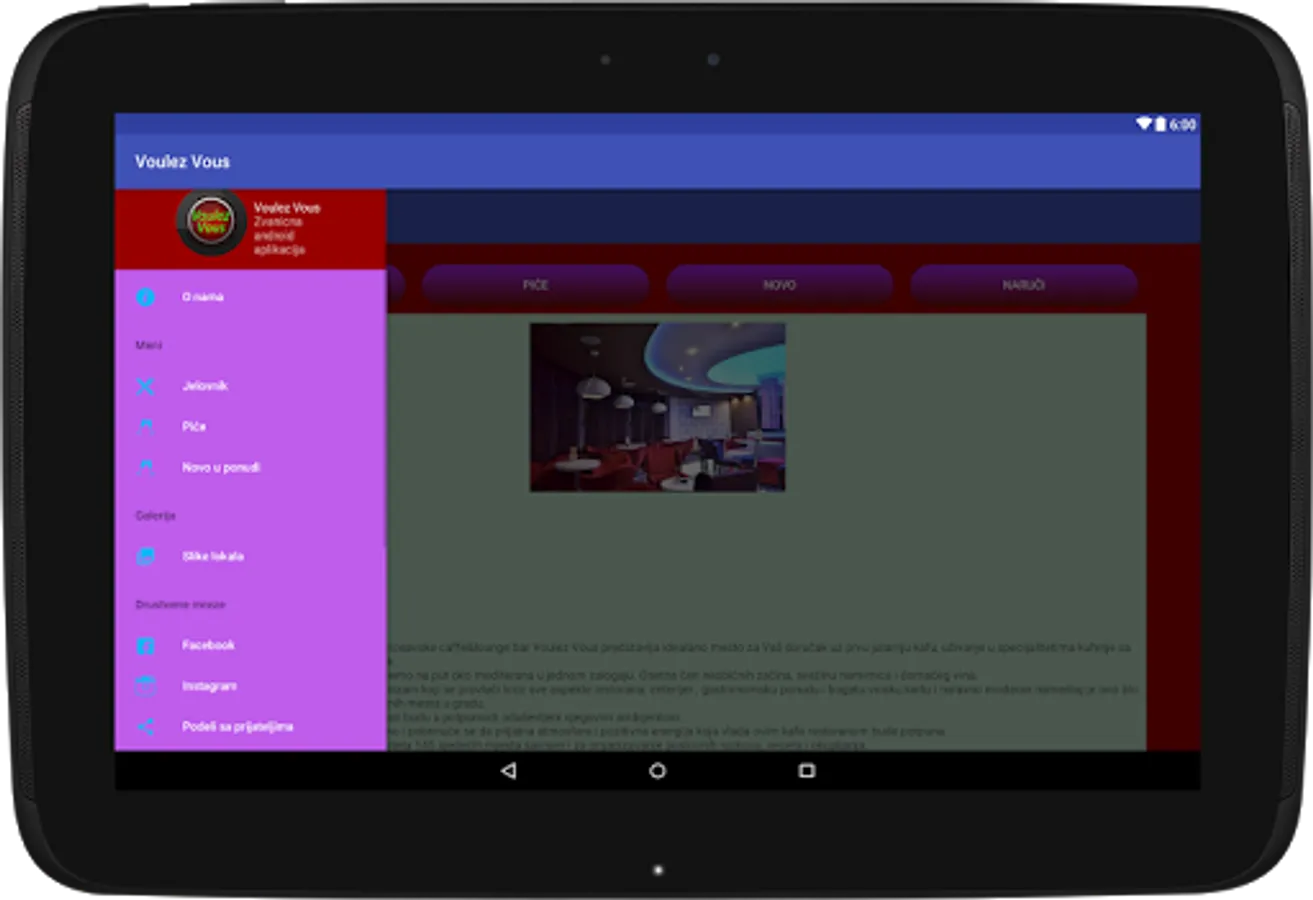The height and width of the screenshot is (900, 1313).
Task: Click the round Voulez Vous logo
Action: click(x=211, y=221)
